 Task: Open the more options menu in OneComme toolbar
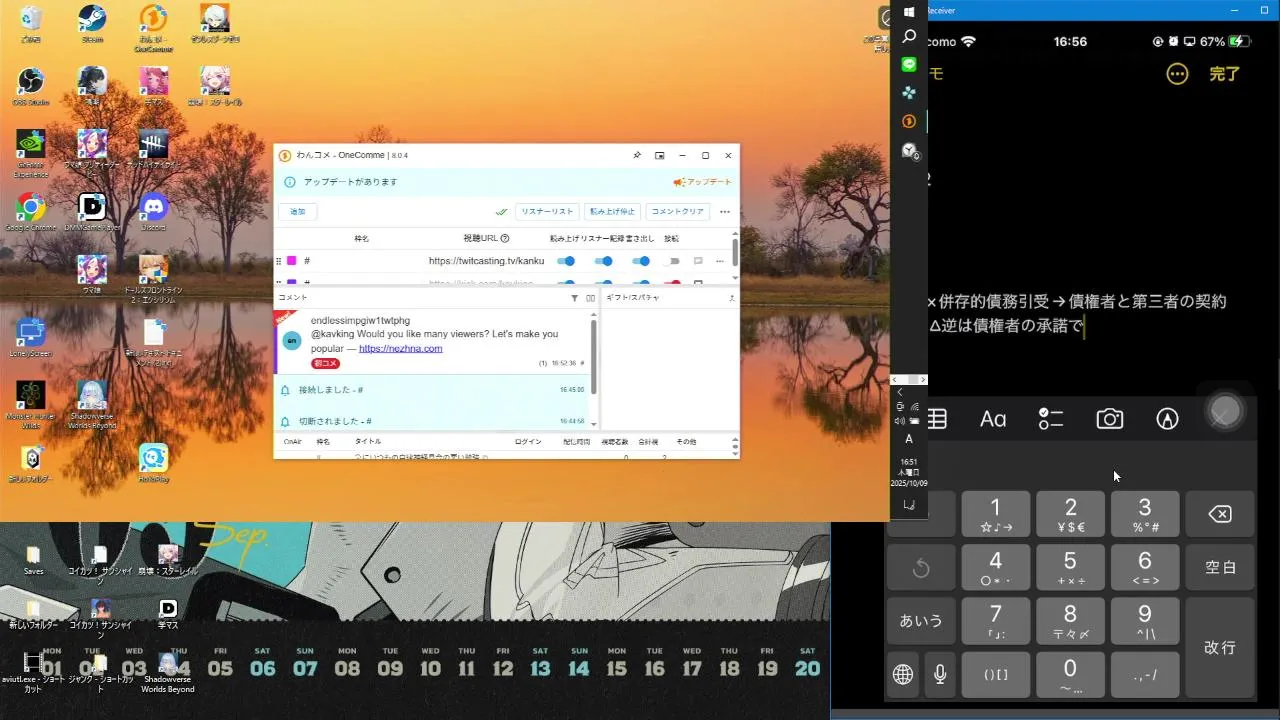[x=725, y=212]
